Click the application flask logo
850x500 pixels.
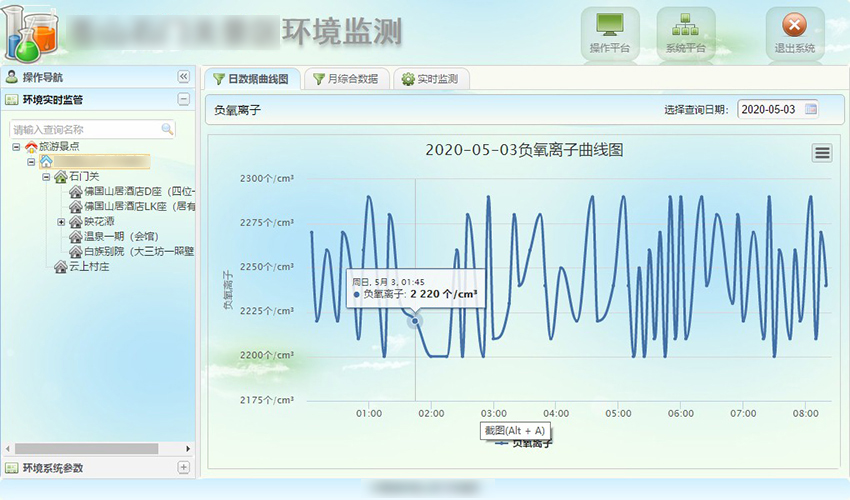click(30, 35)
